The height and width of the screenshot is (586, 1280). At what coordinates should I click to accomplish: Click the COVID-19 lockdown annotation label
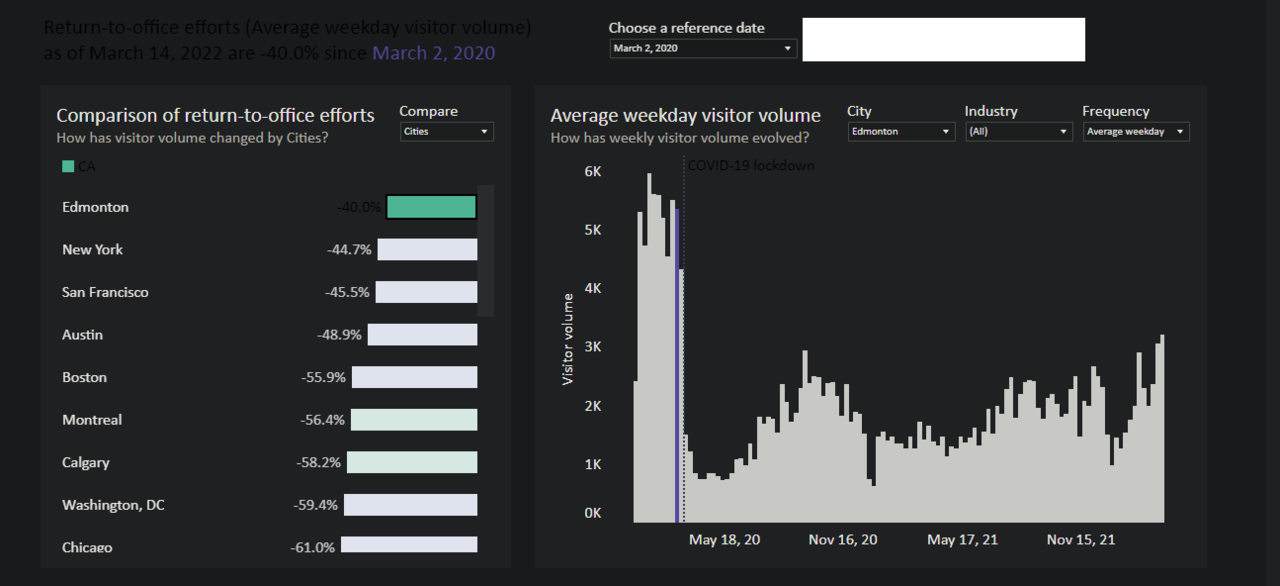(750, 165)
